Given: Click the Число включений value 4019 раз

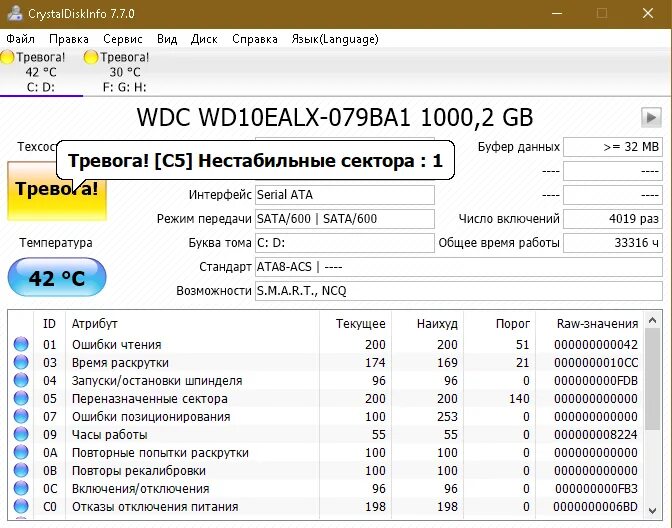Looking at the screenshot, I should (613, 219).
